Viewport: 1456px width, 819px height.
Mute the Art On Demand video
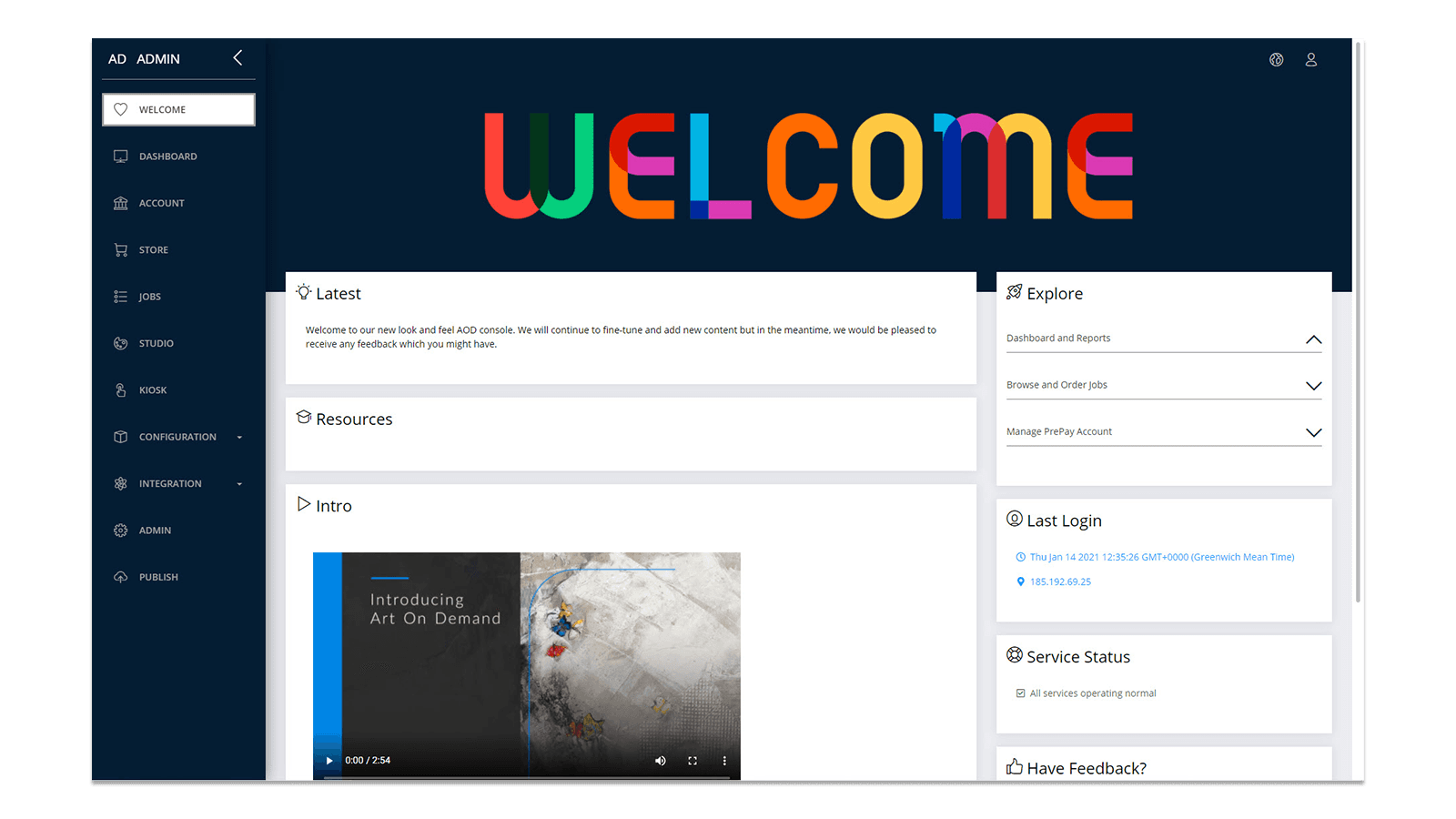click(x=661, y=761)
